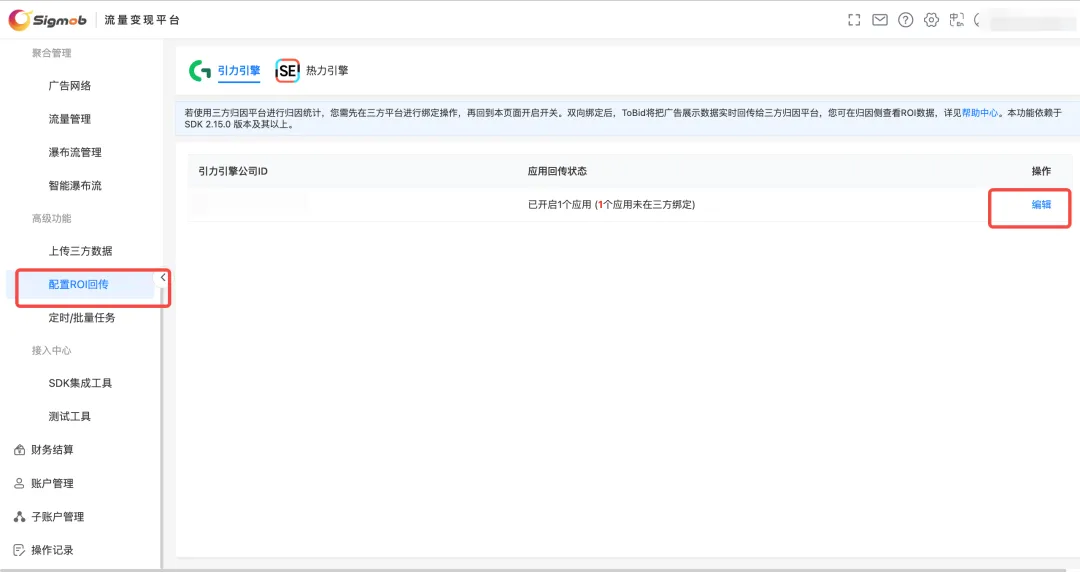Viewport: 1080px width, 572px height.
Task: Open SDK集成工具 in the sidebar
Action: click(x=80, y=383)
